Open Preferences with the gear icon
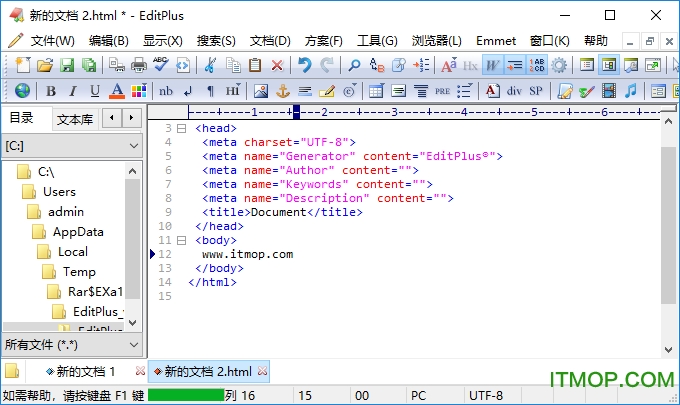This screenshot has width=680, height=405. click(x=559, y=65)
